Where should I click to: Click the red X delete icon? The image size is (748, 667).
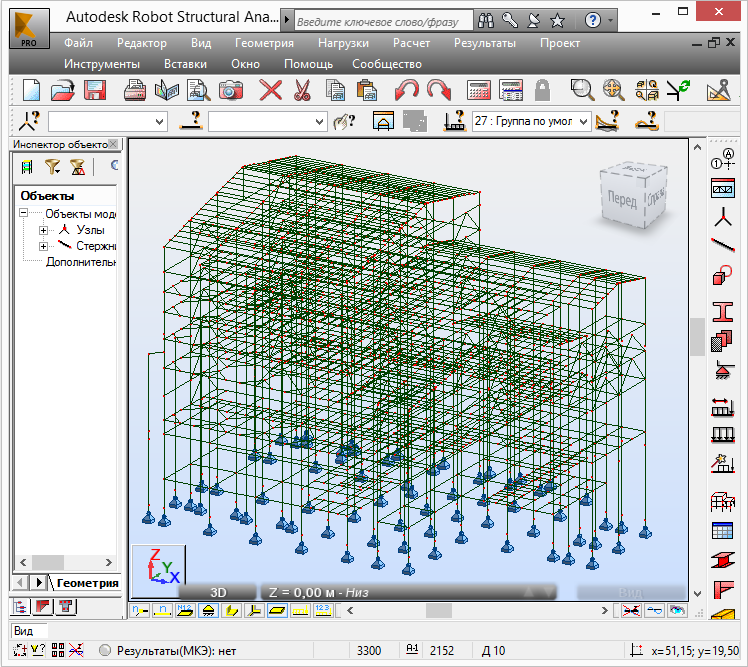pyautogui.click(x=271, y=90)
